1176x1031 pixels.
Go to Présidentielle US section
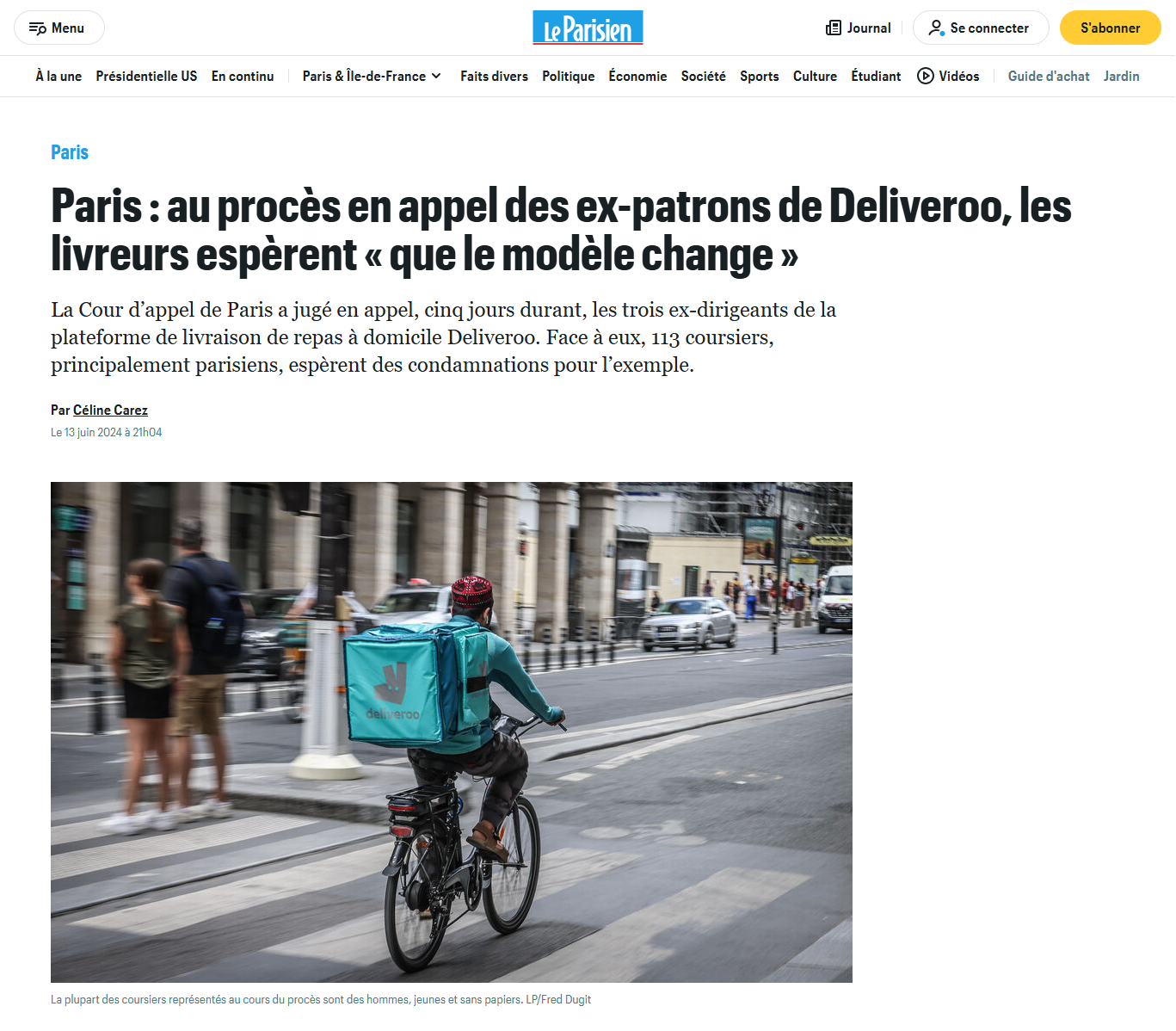[x=146, y=76]
